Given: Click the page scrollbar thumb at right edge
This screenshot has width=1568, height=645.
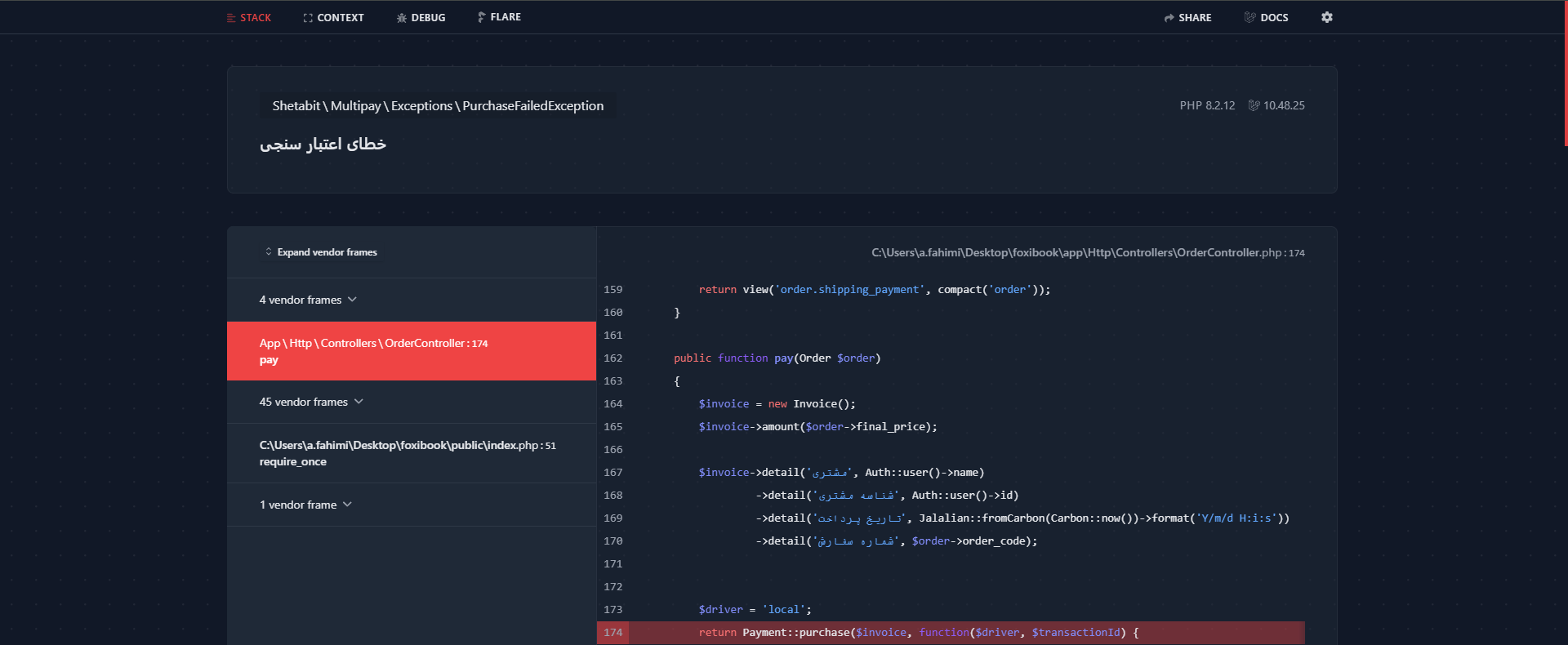Looking at the screenshot, I should [x=1566, y=73].
